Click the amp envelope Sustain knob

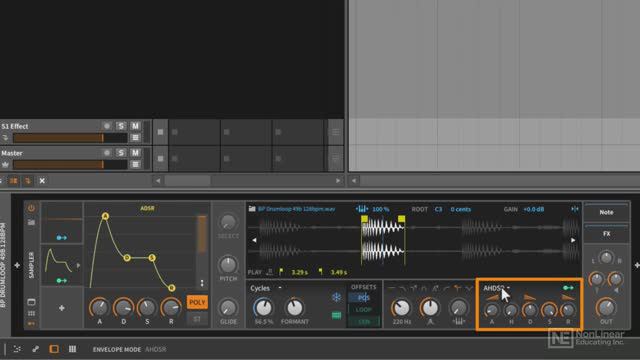tap(549, 311)
